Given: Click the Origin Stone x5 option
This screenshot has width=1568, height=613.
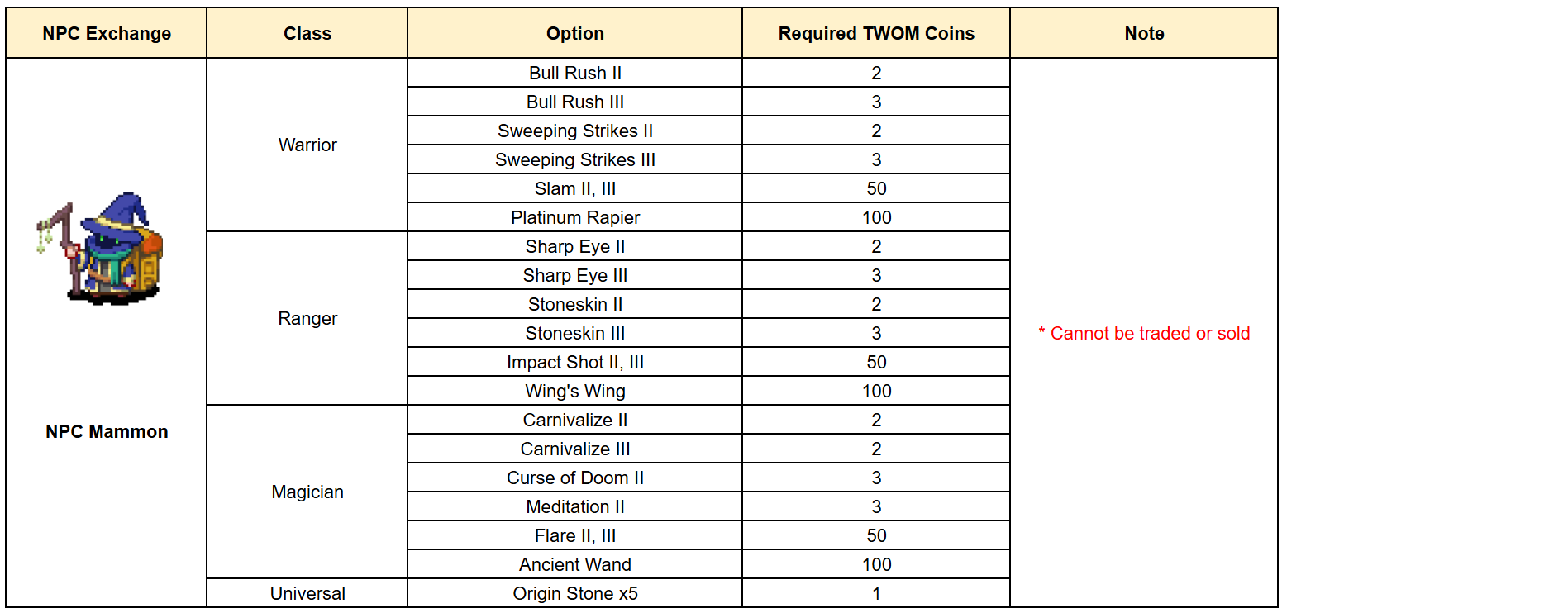Looking at the screenshot, I should [x=575, y=593].
